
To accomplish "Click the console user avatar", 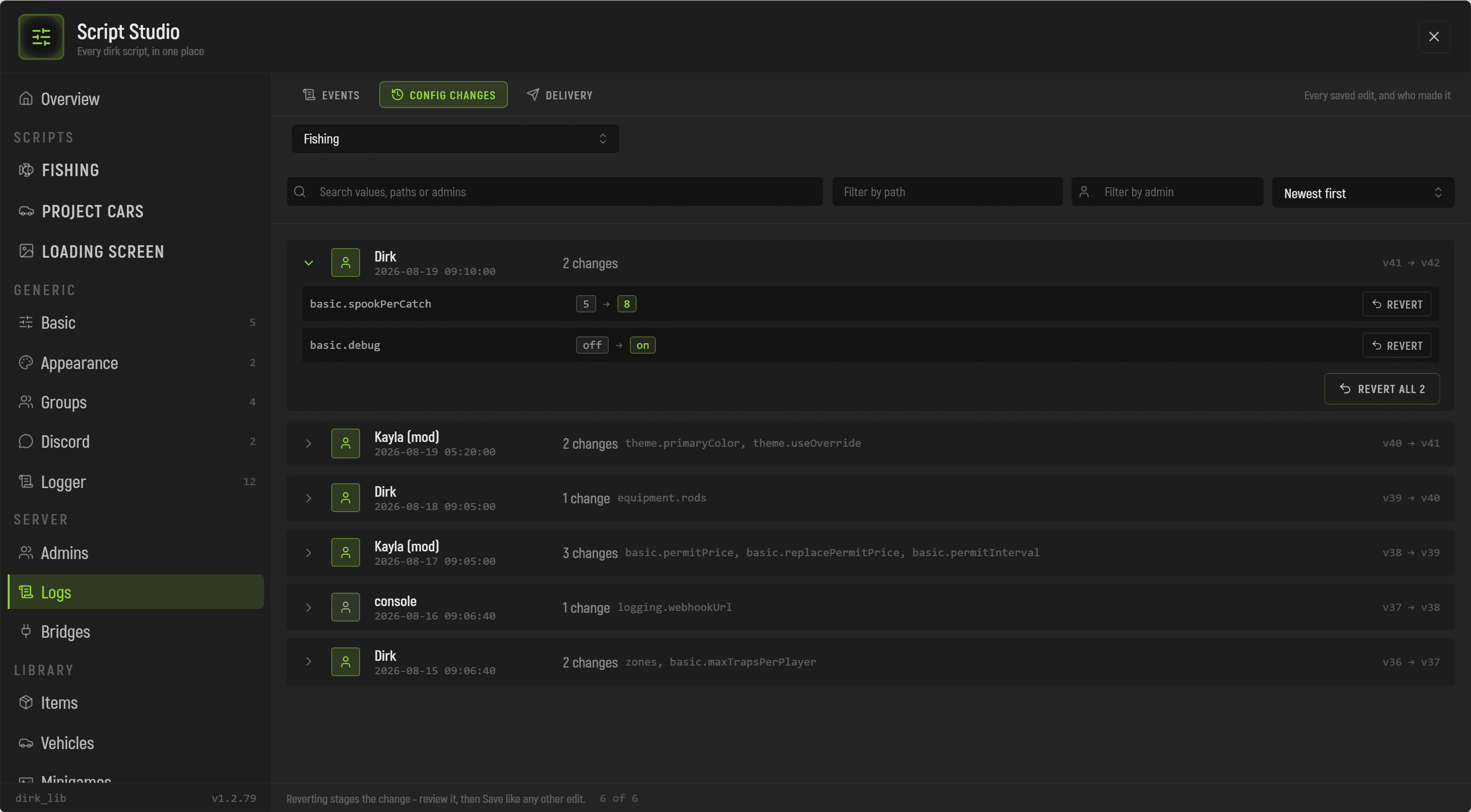I will click(346, 607).
